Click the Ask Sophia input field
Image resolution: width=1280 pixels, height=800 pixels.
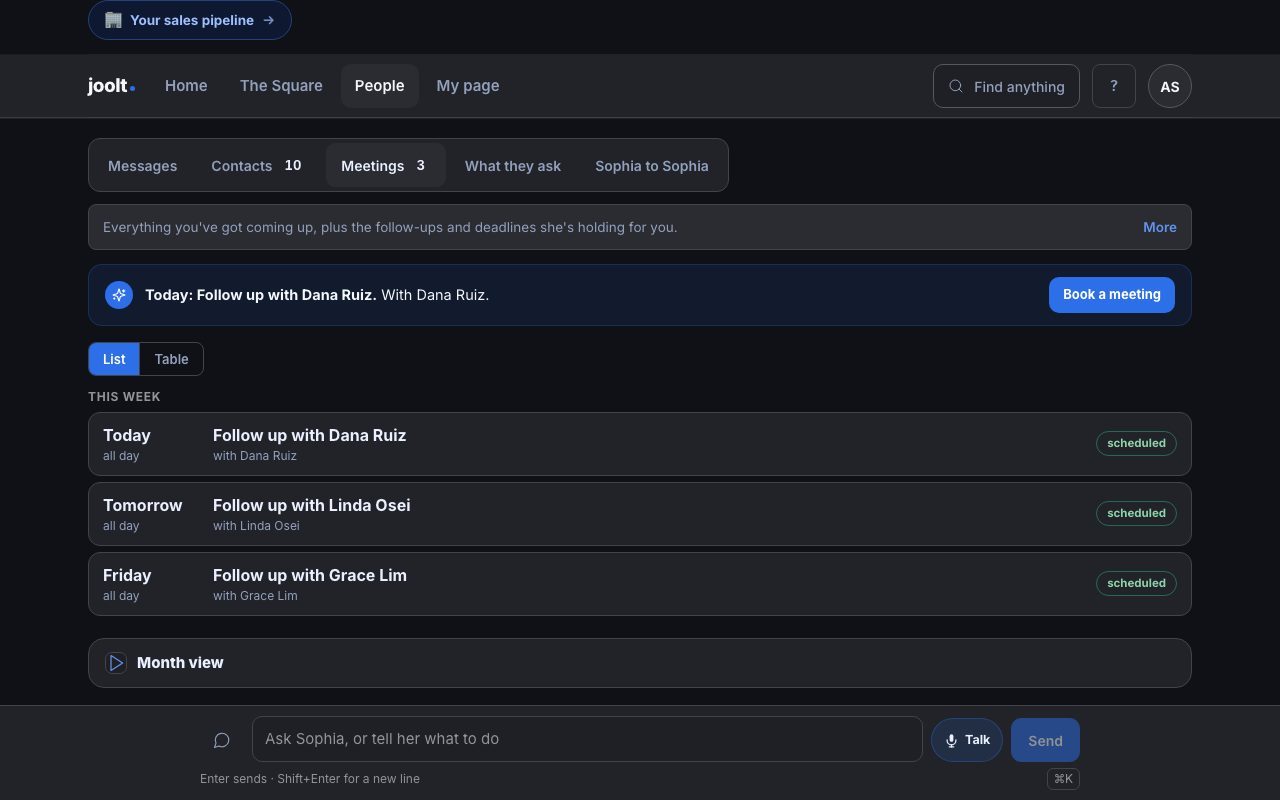click(587, 739)
